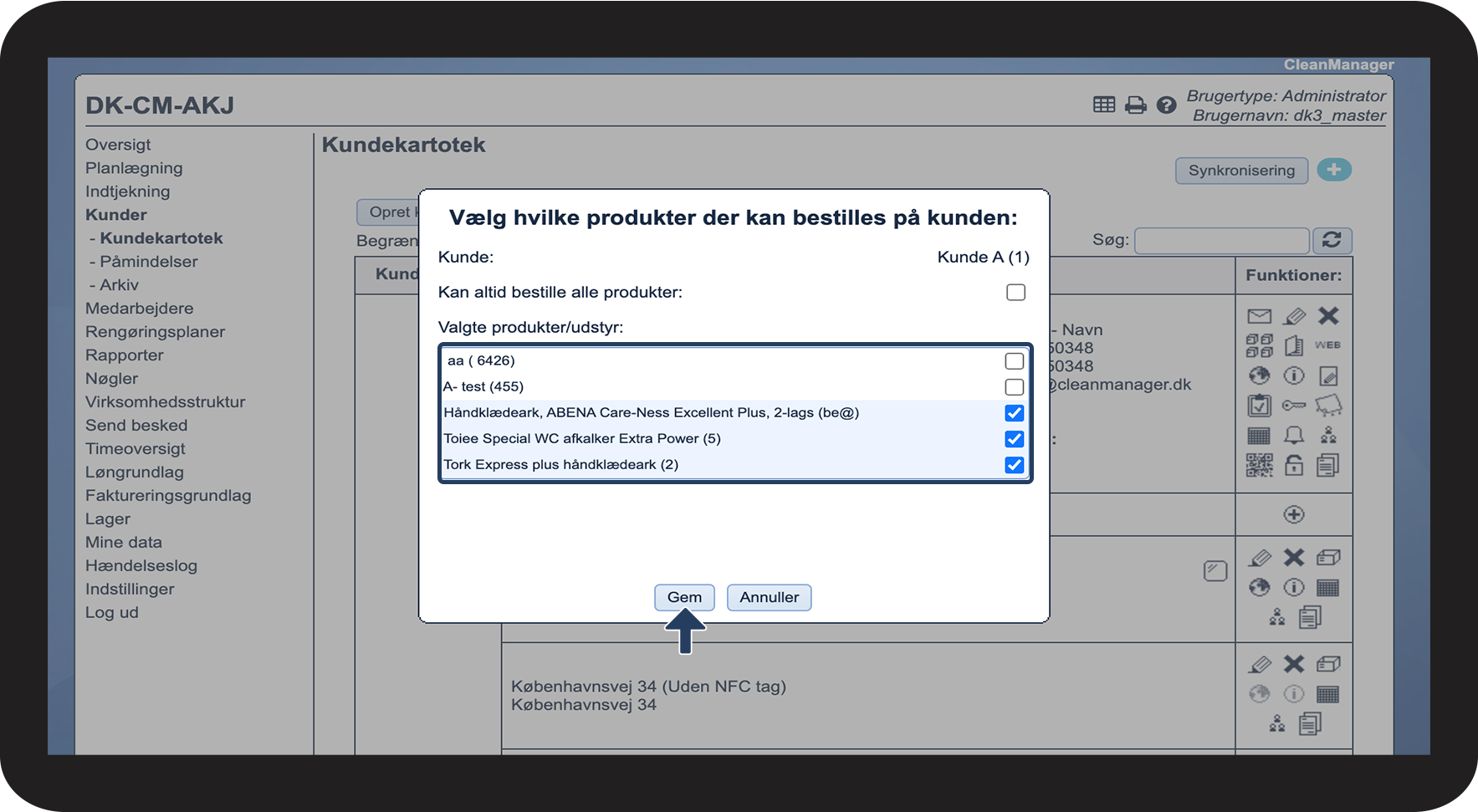The width and height of the screenshot is (1478, 812).
Task: Check the 'aa ( 6426)' product checkbox
Action: 1014,360
